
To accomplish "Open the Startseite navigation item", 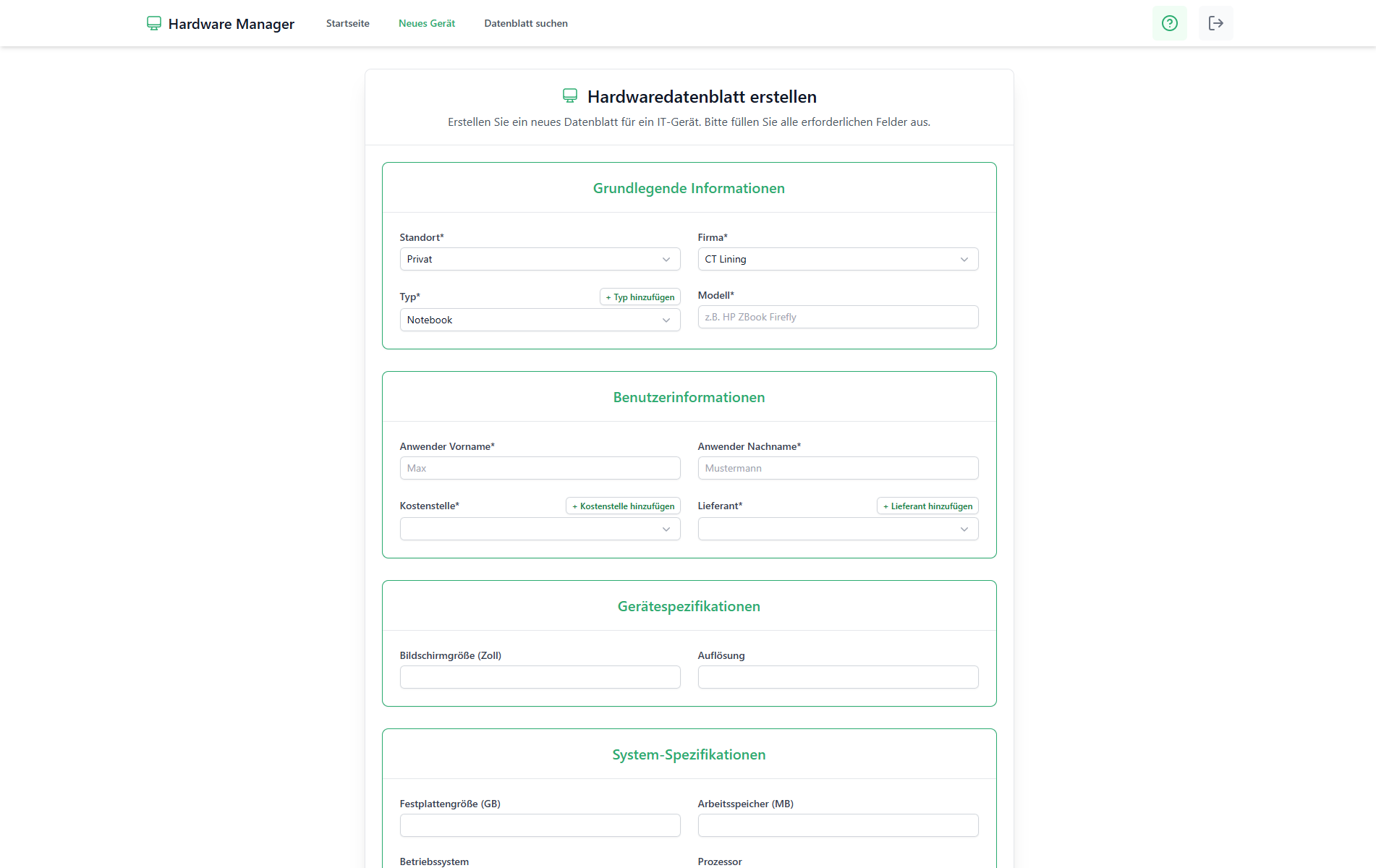I will pos(348,23).
